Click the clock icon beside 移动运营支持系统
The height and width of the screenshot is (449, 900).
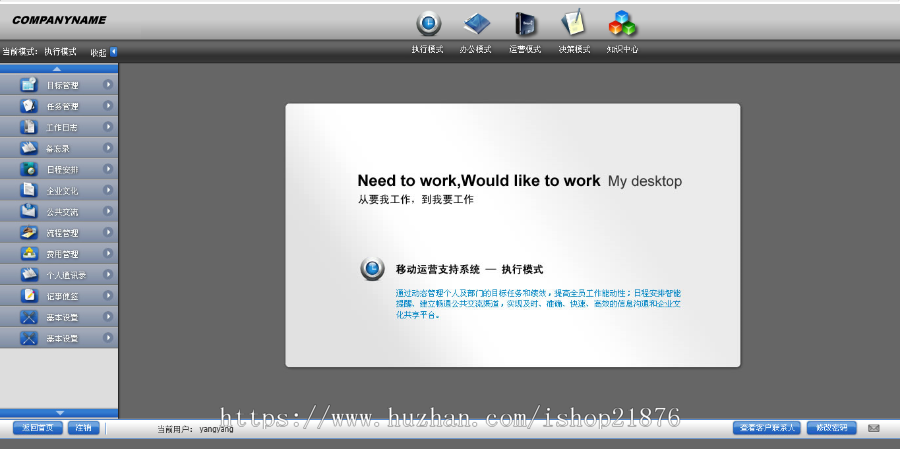click(373, 269)
